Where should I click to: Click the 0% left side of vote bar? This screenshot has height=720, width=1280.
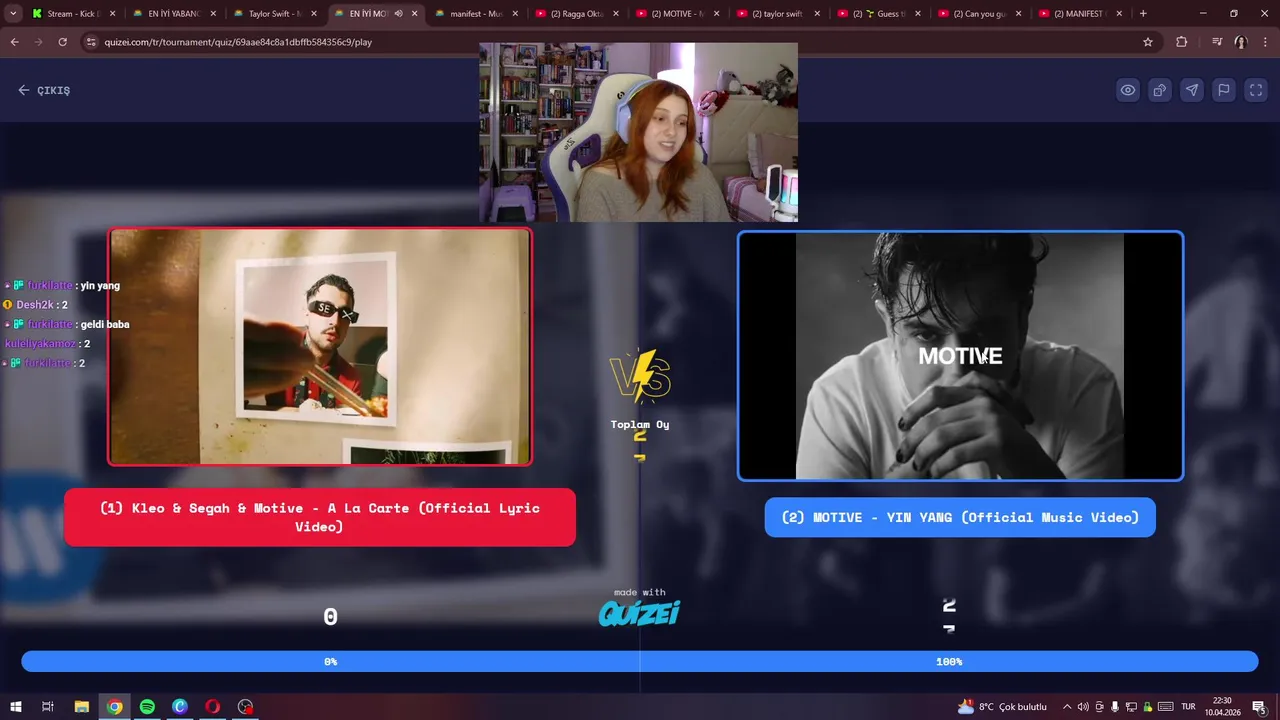pos(330,661)
